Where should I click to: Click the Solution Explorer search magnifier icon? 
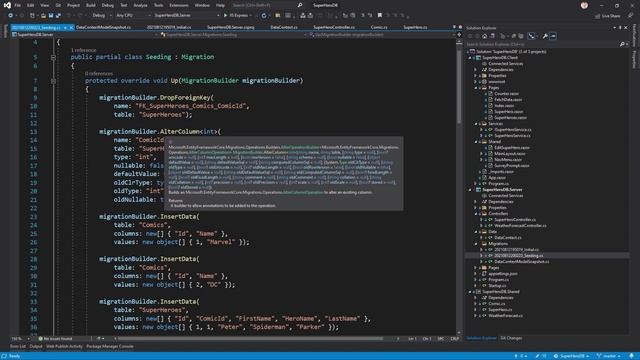tap(622, 44)
